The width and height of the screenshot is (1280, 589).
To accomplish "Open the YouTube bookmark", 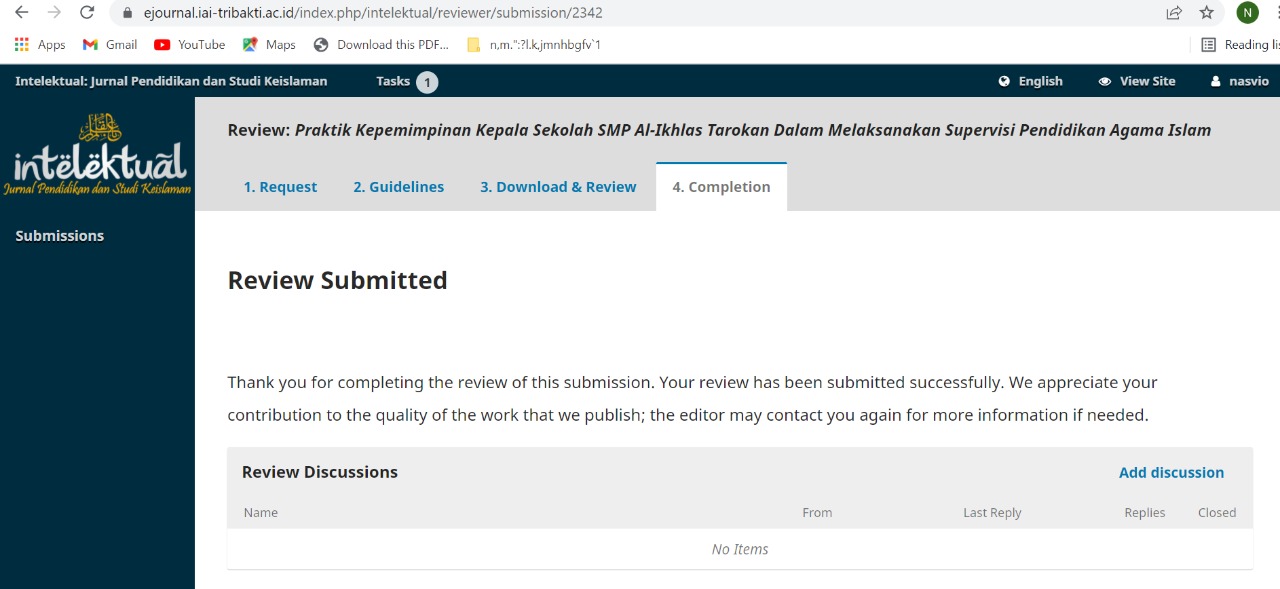I will 190,45.
